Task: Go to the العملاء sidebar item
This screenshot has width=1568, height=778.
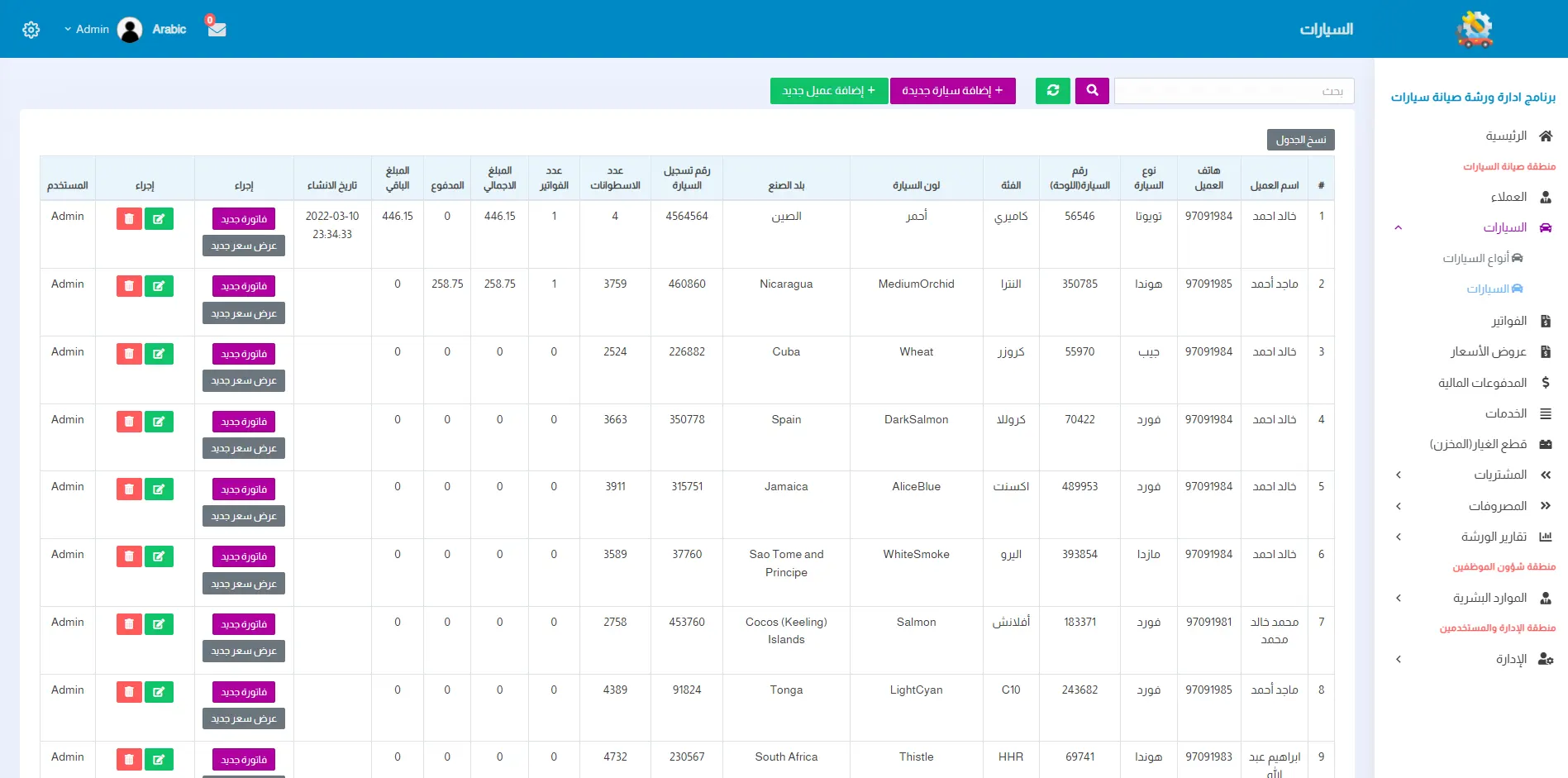Action: pyautogui.click(x=1508, y=197)
